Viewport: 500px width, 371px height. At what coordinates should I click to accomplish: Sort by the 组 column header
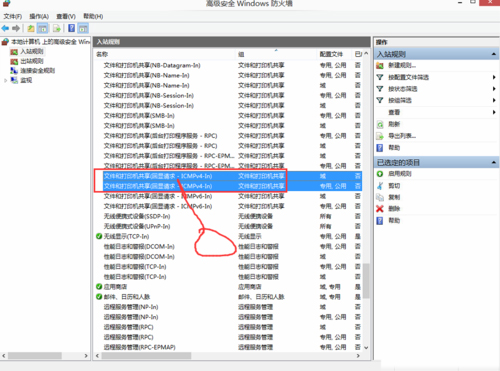click(276, 54)
